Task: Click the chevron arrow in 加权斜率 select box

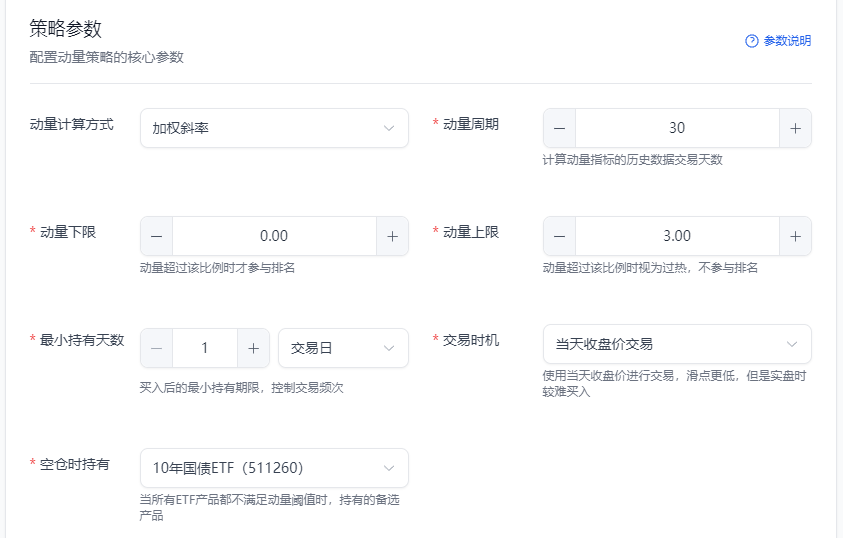Action: pyautogui.click(x=389, y=128)
